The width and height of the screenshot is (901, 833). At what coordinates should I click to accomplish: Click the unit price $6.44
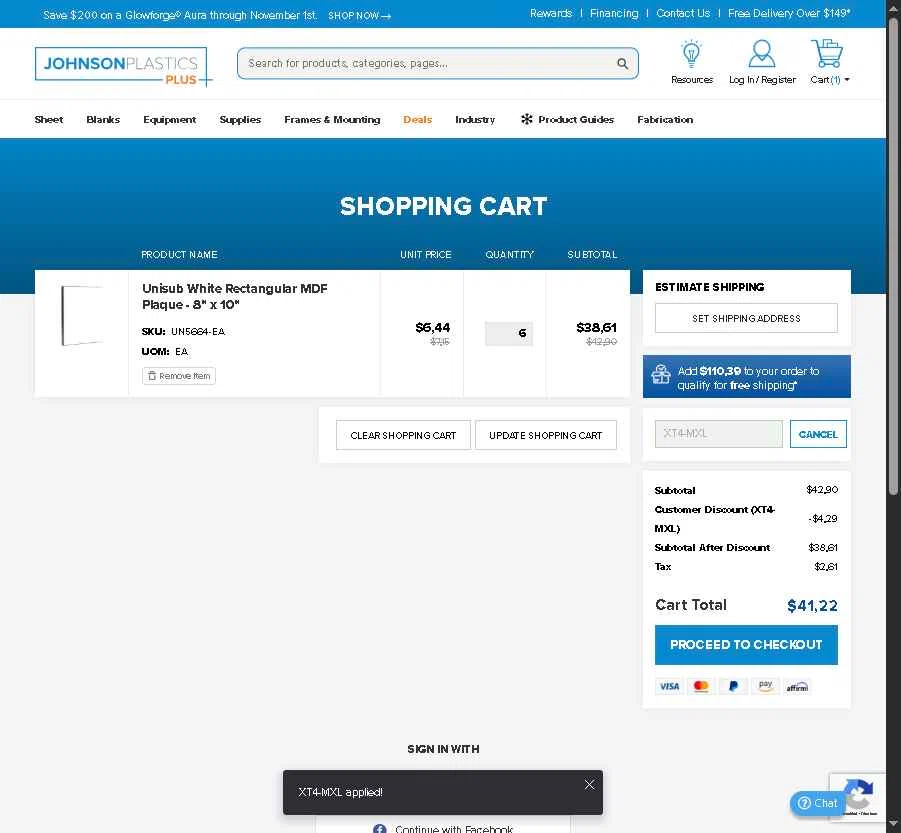point(433,327)
